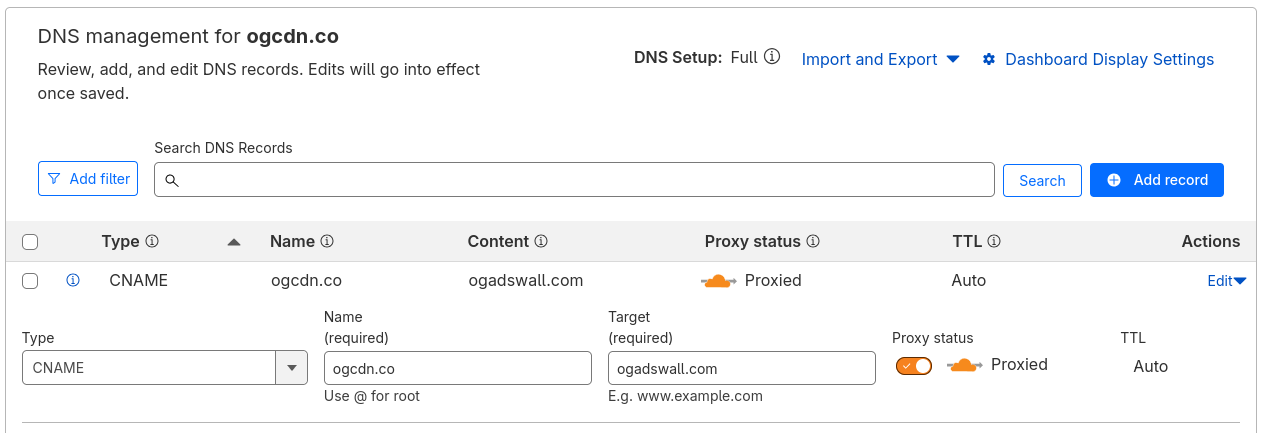Image resolution: width=1264 pixels, height=433 pixels.
Task: Sort records by the Type column arrow
Action: point(234,242)
